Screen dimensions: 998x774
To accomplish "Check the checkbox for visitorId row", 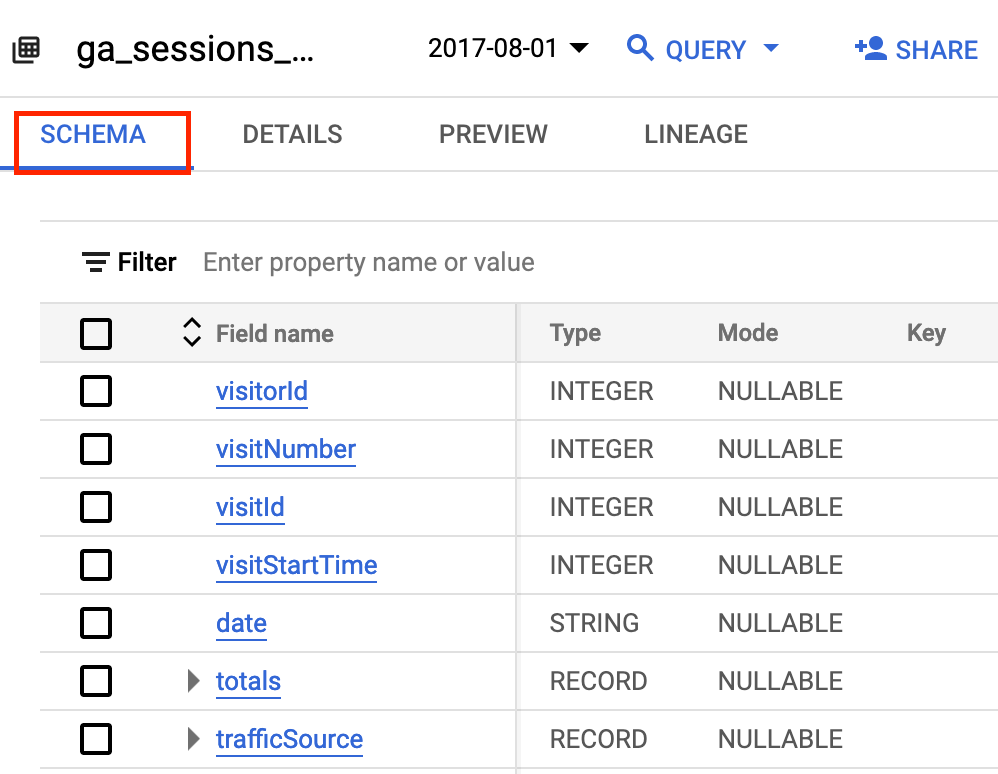I will coord(96,391).
